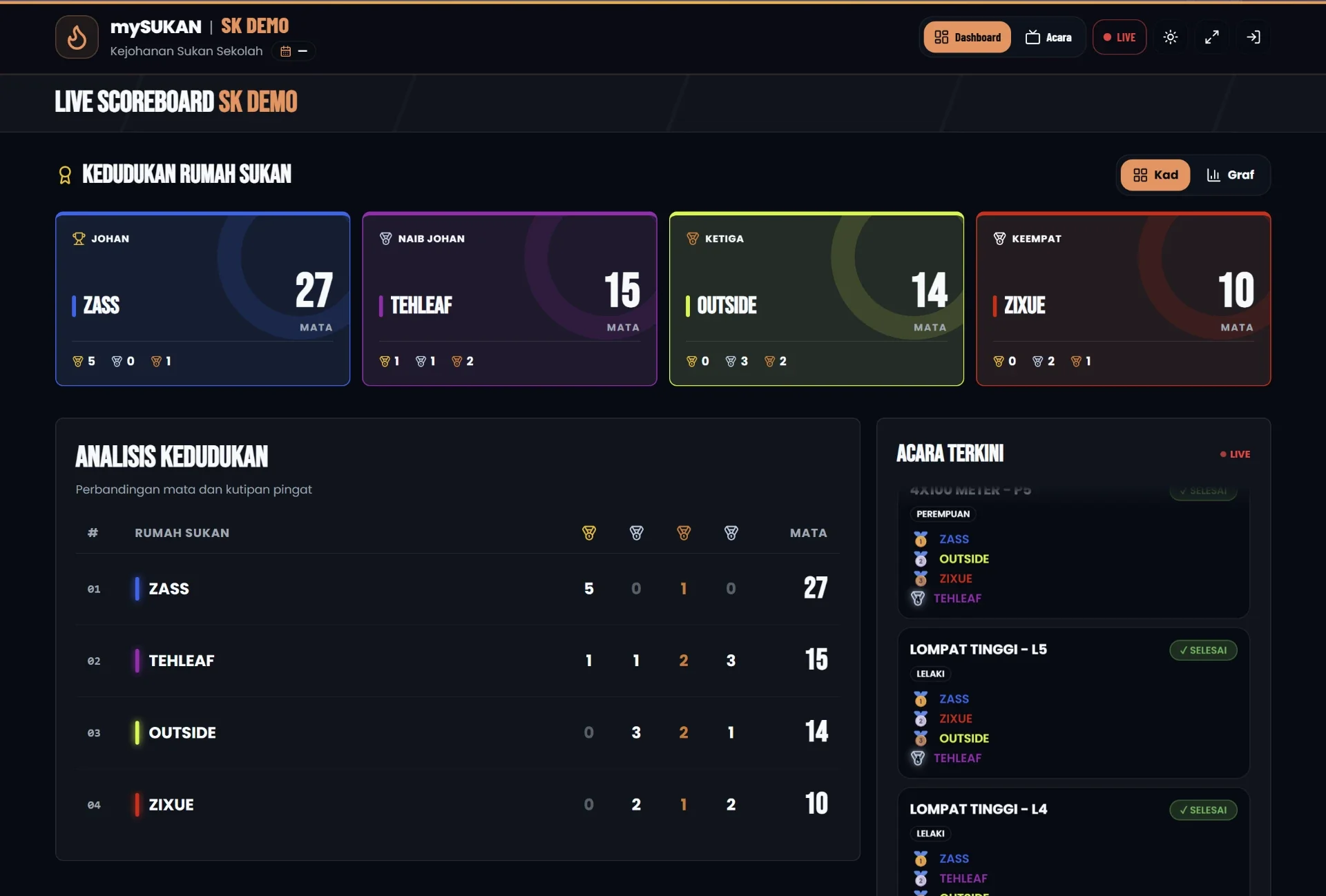Screen dimensions: 1326x896
Task: Select the KETIGA card for OUTSIDE
Action: click(816, 299)
